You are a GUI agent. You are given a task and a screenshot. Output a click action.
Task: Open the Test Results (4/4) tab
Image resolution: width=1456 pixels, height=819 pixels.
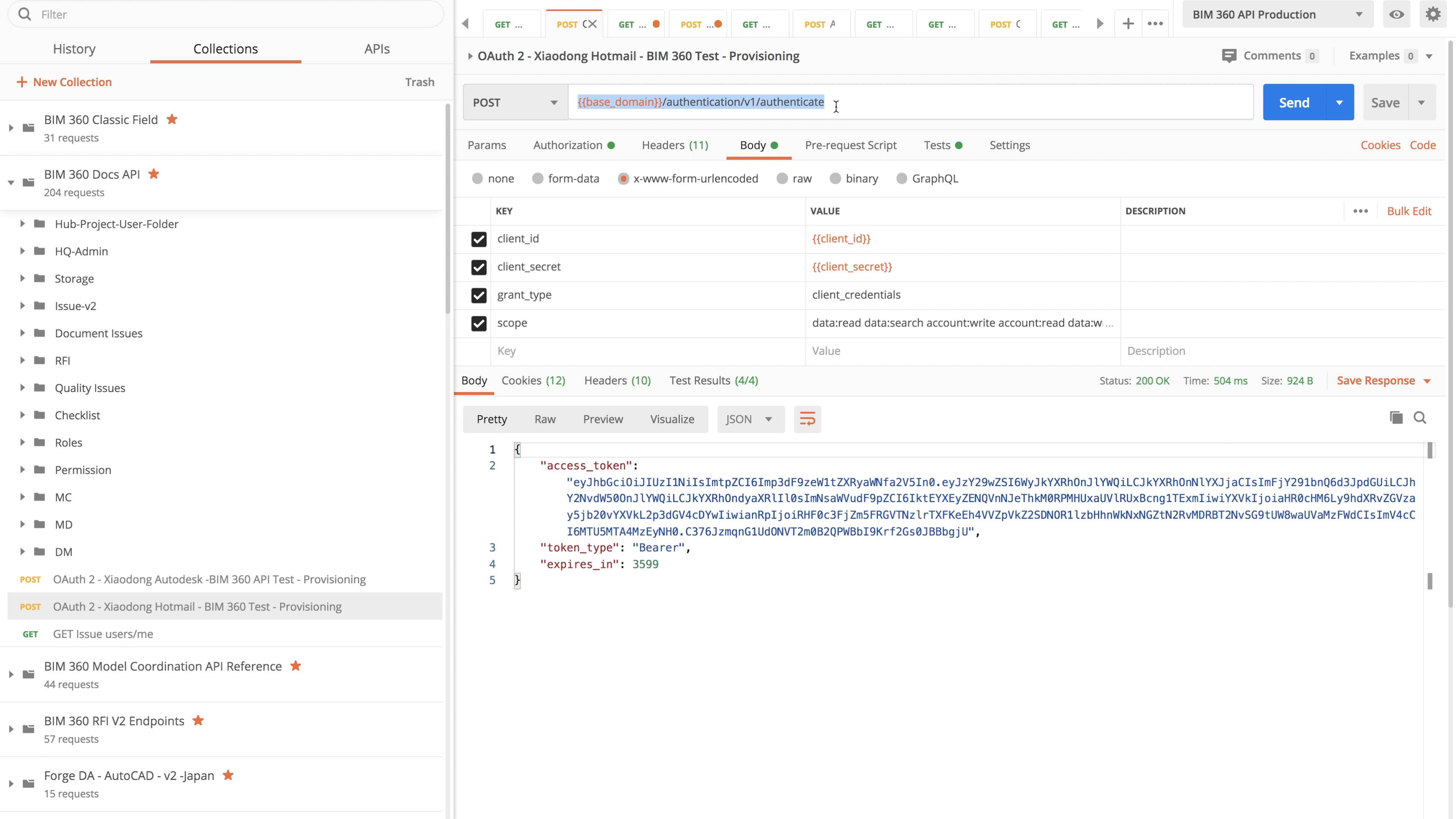tap(714, 380)
